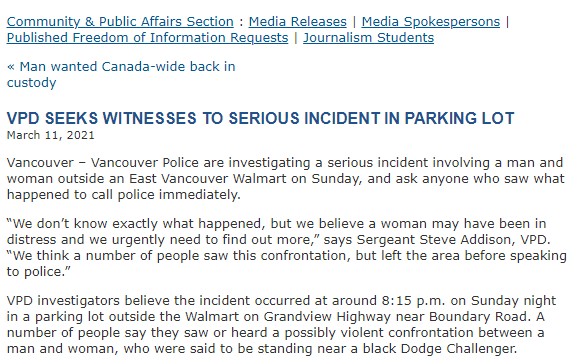The image size is (579, 364).
Task: Go to Media Releases page
Action: (298, 22)
